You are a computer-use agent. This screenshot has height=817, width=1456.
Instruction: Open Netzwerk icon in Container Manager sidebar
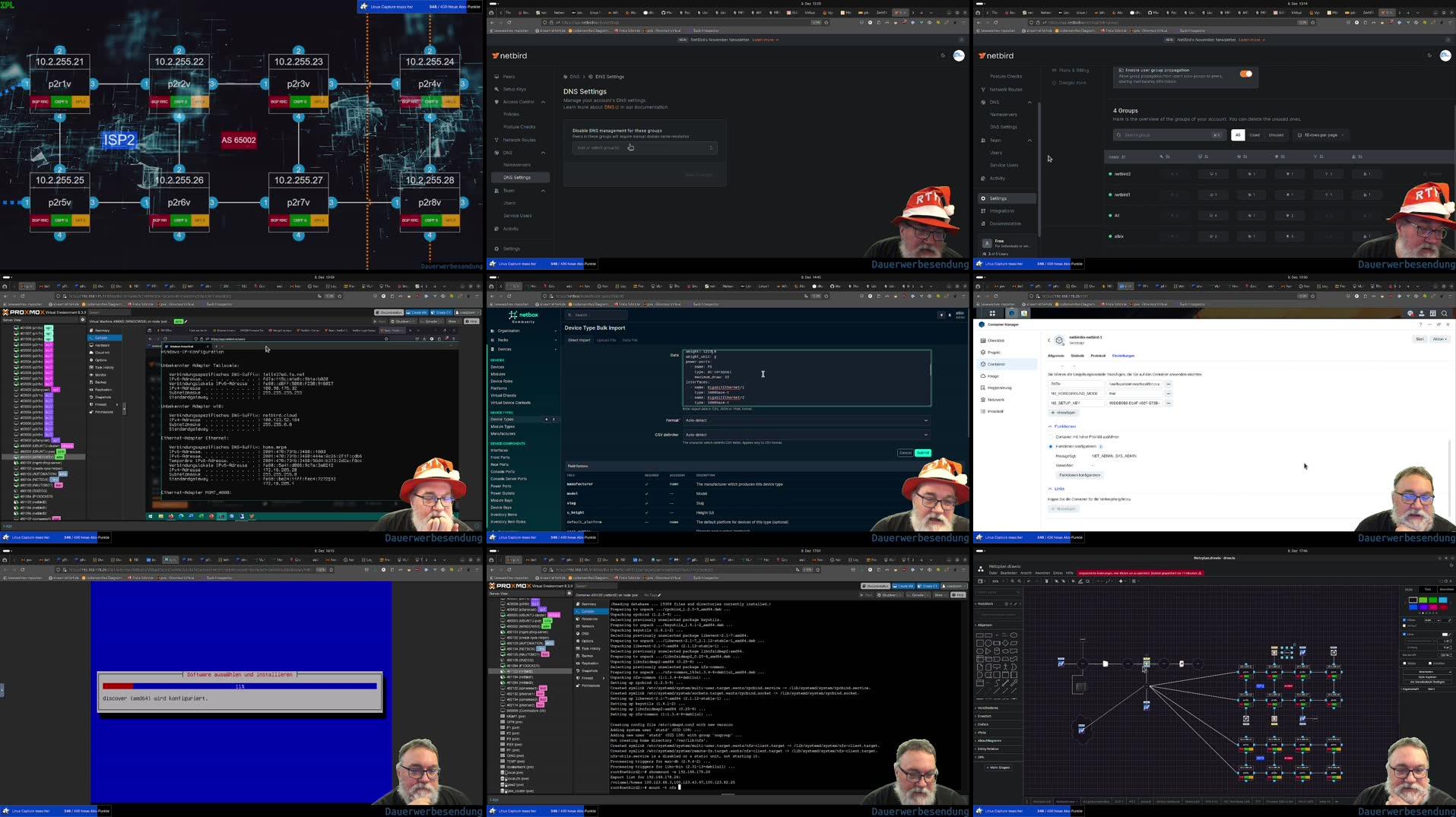tap(982, 400)
